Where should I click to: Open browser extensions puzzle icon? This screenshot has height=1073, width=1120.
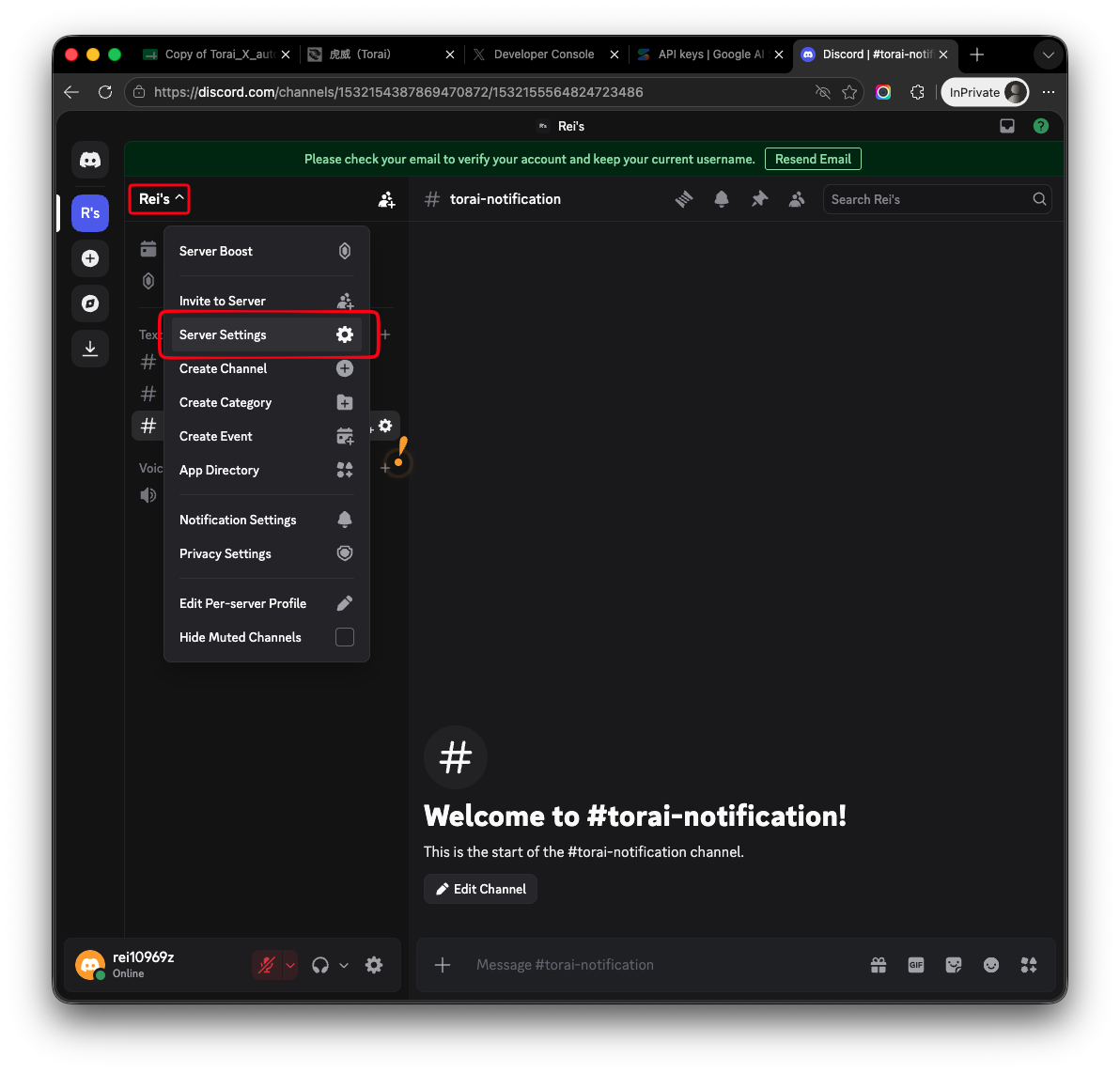click(x=917, y=92)
